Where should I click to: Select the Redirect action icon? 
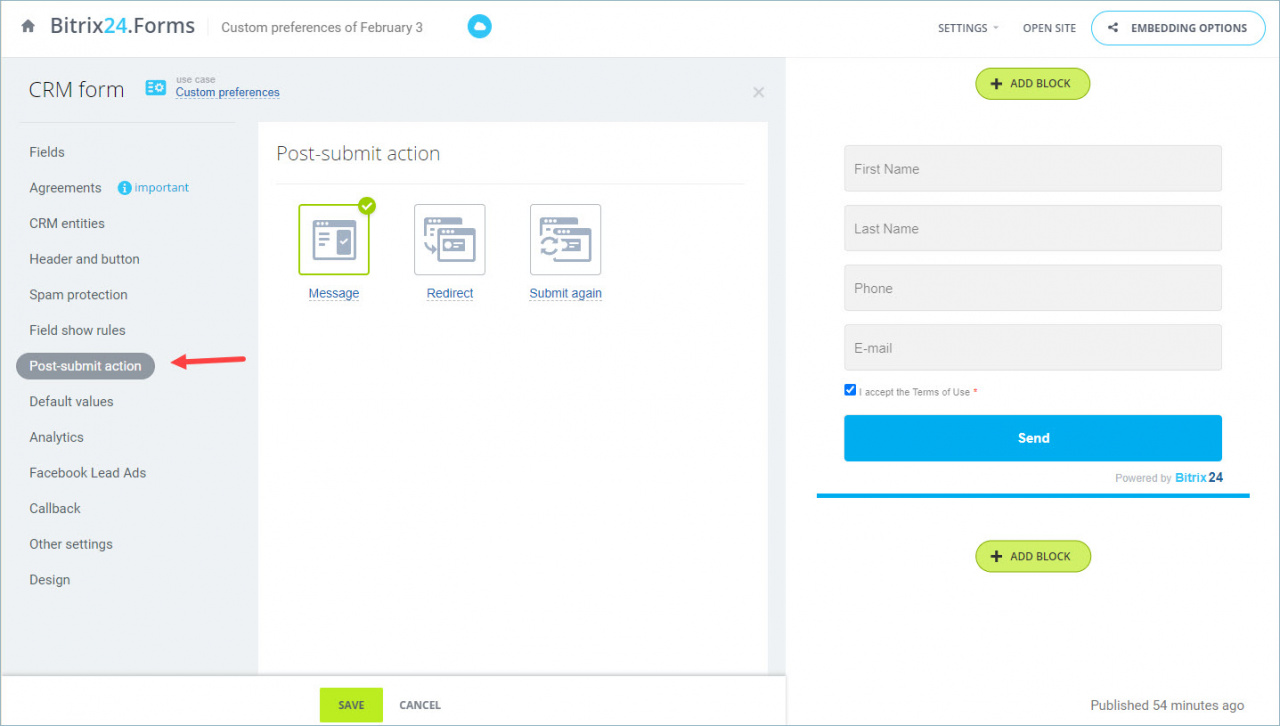click(x=450, y=240)
